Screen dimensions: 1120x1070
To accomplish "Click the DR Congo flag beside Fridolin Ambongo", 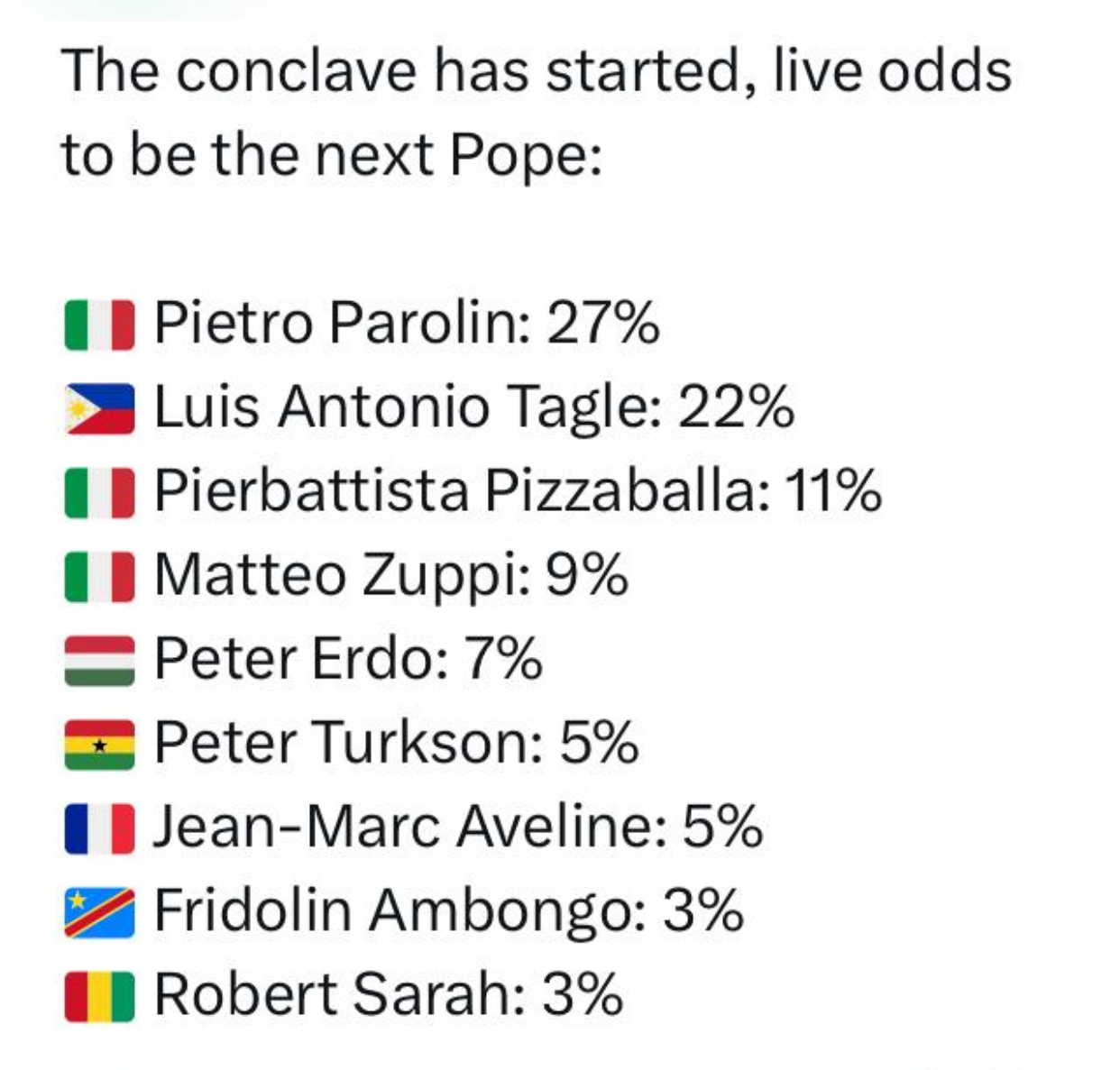I will 100,912.
